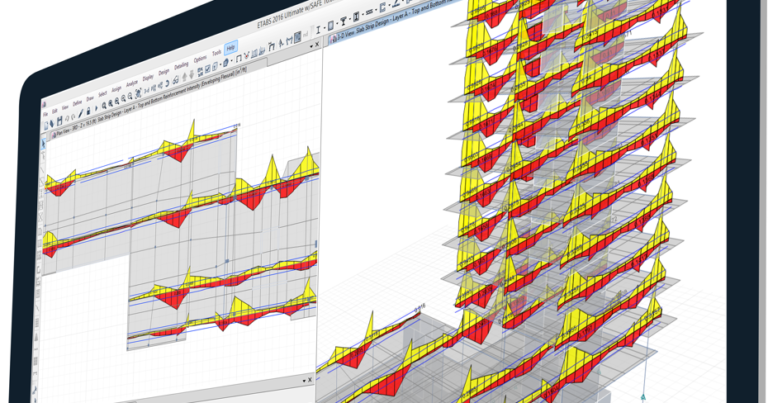
Task: Click the Show Undeformed Shape frame icon
Action: coord(239,58)
